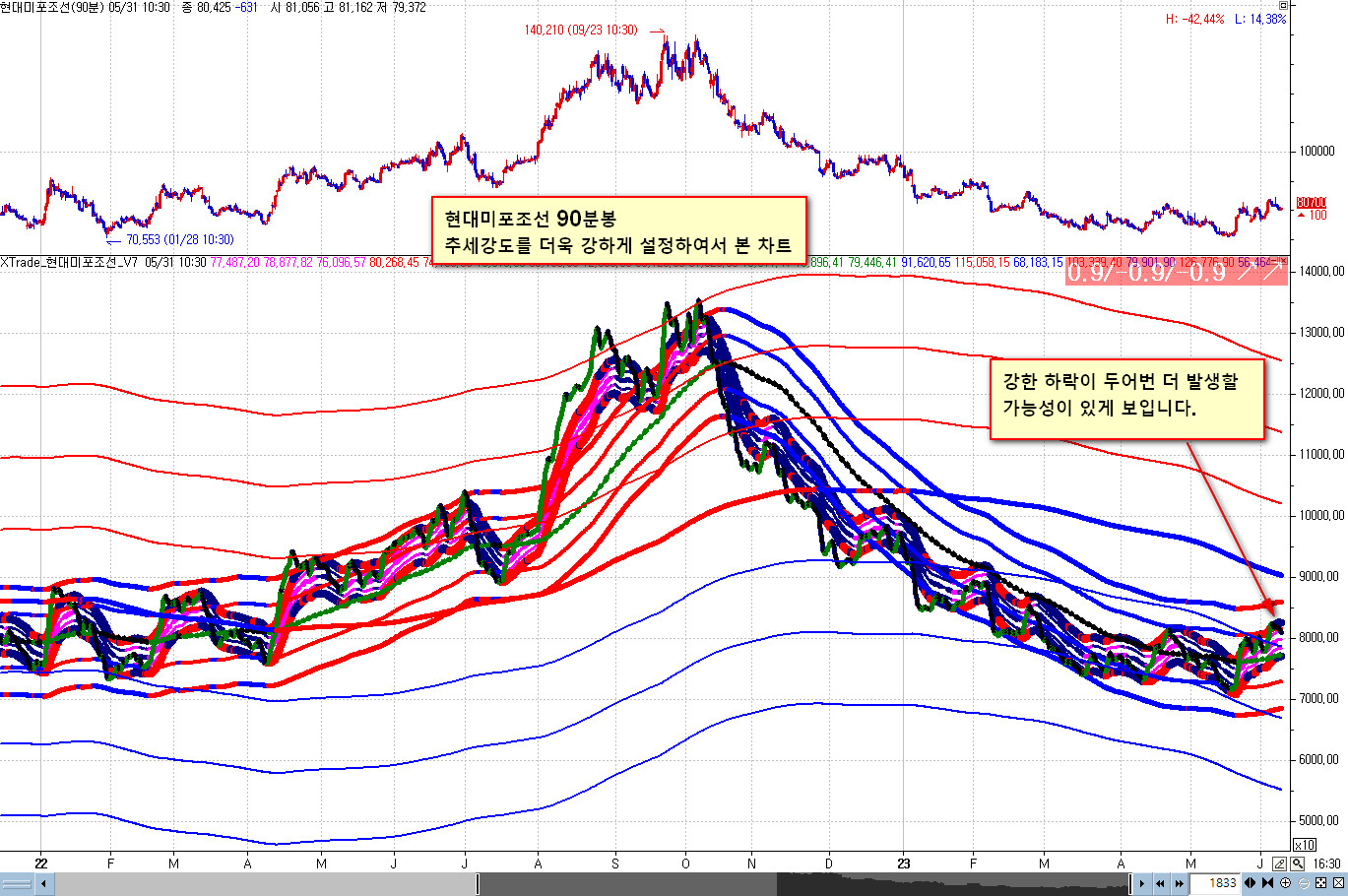Image resolution: width=1348 pixels, height=896 pixels.
Task: Click the scroll-left arrow on chart scrollbar
Action: click(42, 884)
